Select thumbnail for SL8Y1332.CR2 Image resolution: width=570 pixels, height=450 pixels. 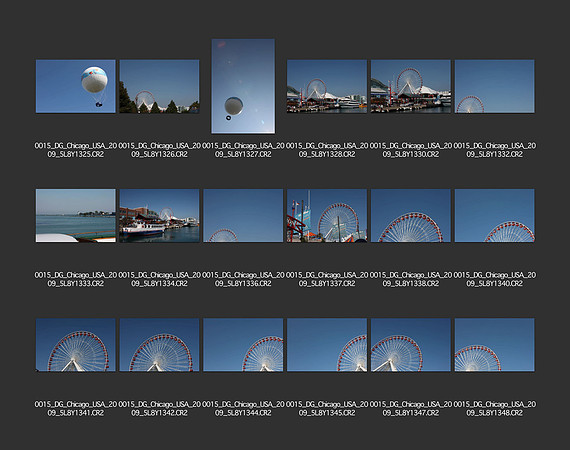pos(494,86)
